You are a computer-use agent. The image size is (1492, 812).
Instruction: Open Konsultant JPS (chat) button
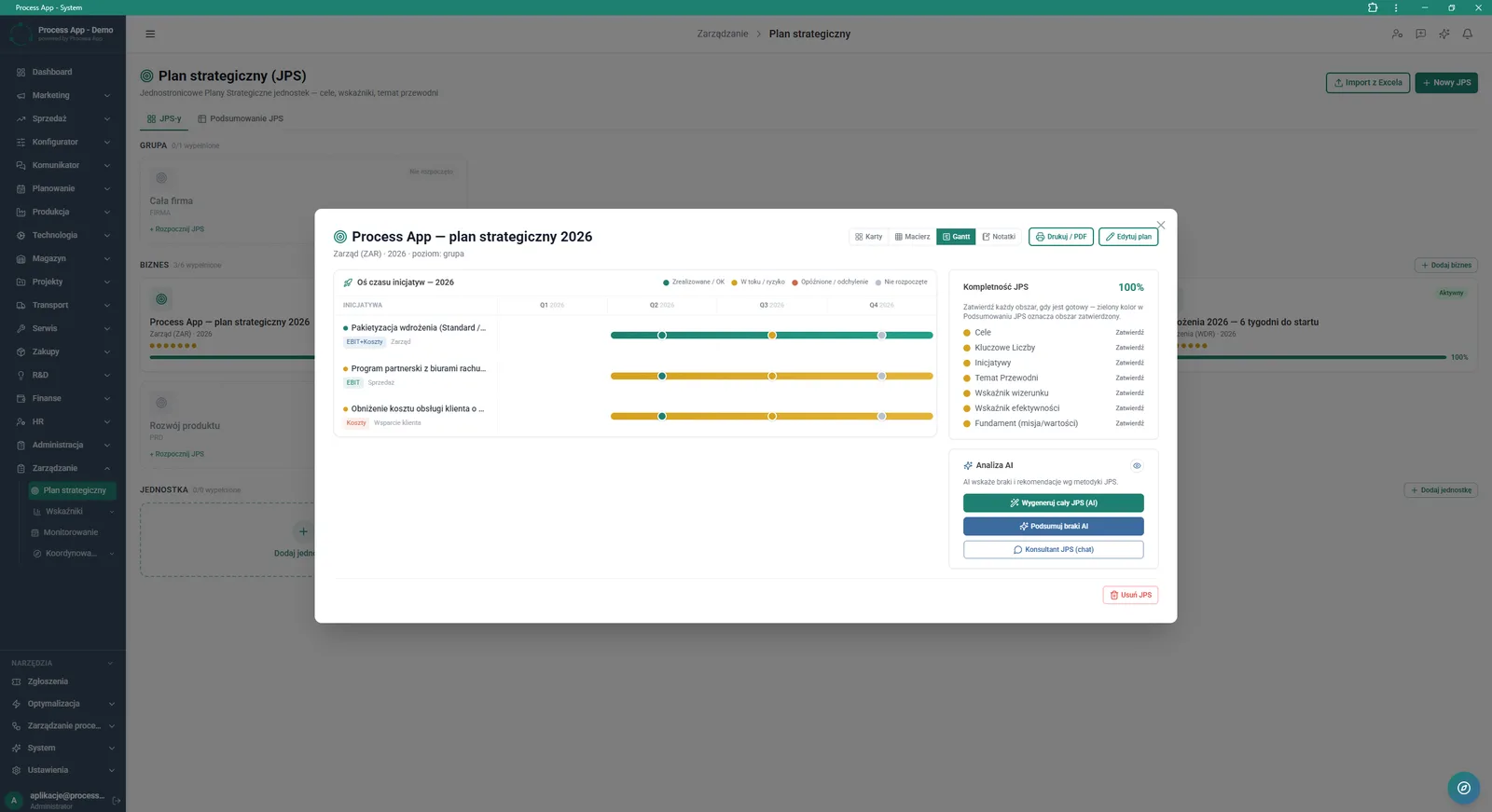pyautogui.click(x=1053, y=550)
